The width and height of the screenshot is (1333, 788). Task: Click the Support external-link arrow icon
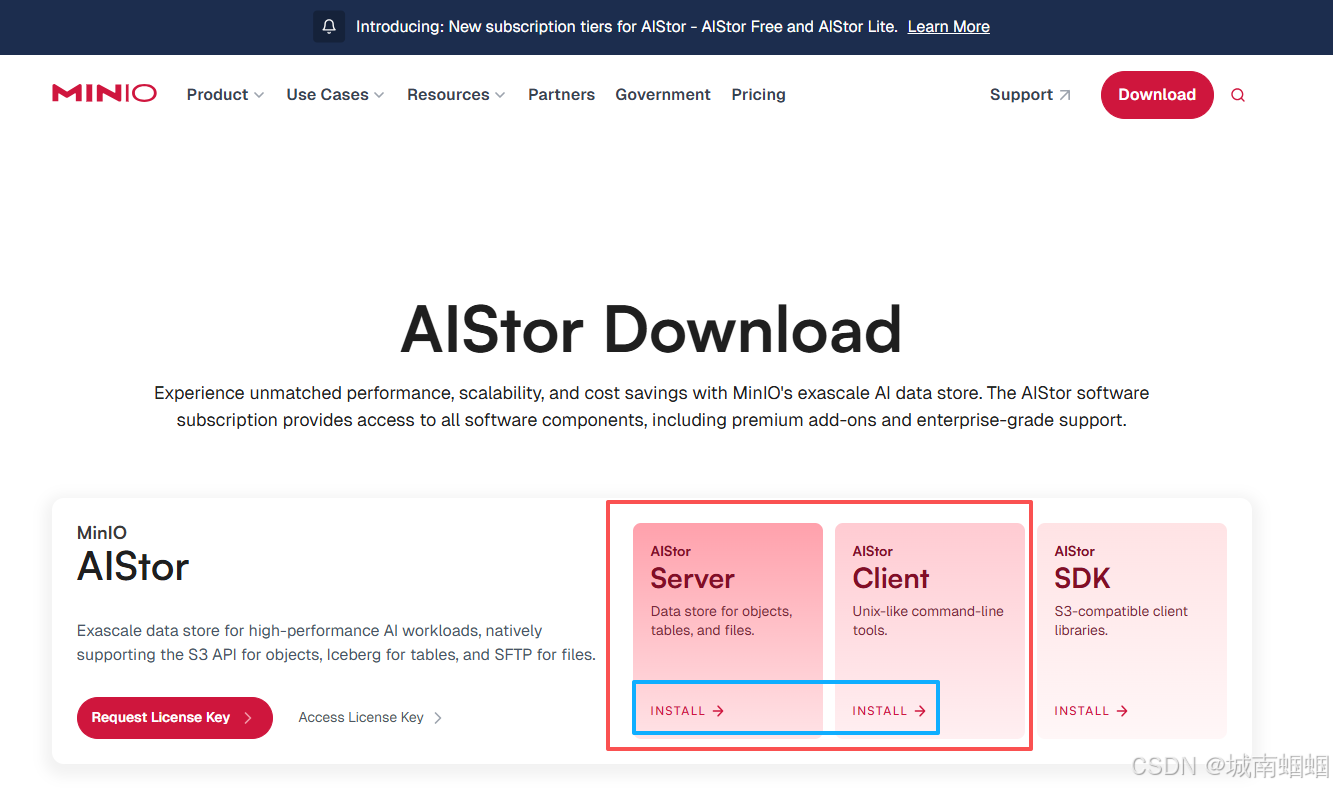[x=1065, y=95]
